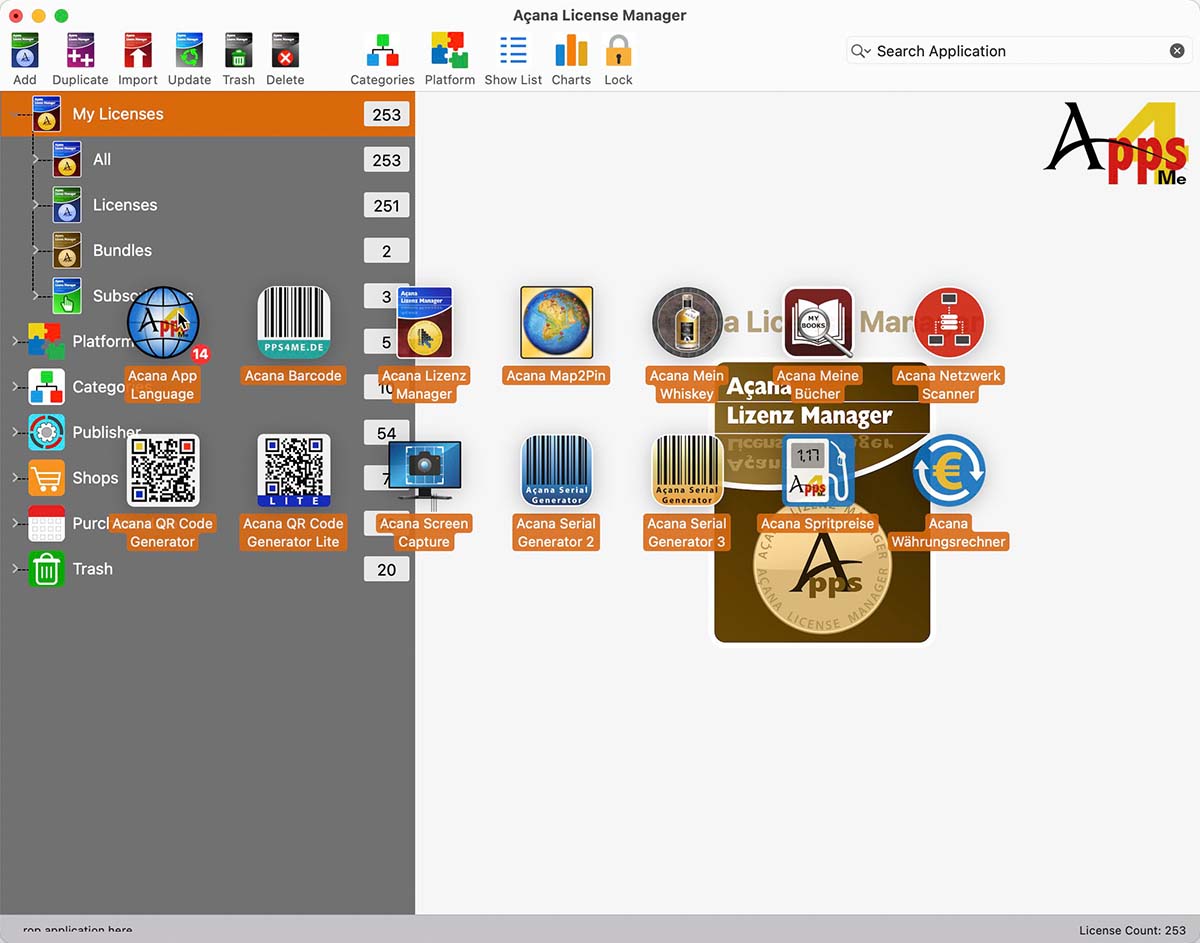Select the Licenses item in the sidebar
Screen dimensions: 1200x943
coord(207,205)
